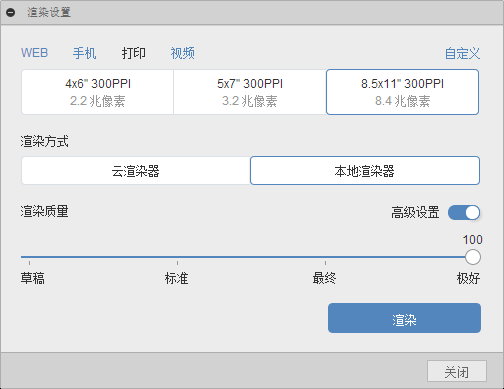Screen dimensions: 504x389
Task: Click the 自定义 custom size link
Action: tap(463, 53)
